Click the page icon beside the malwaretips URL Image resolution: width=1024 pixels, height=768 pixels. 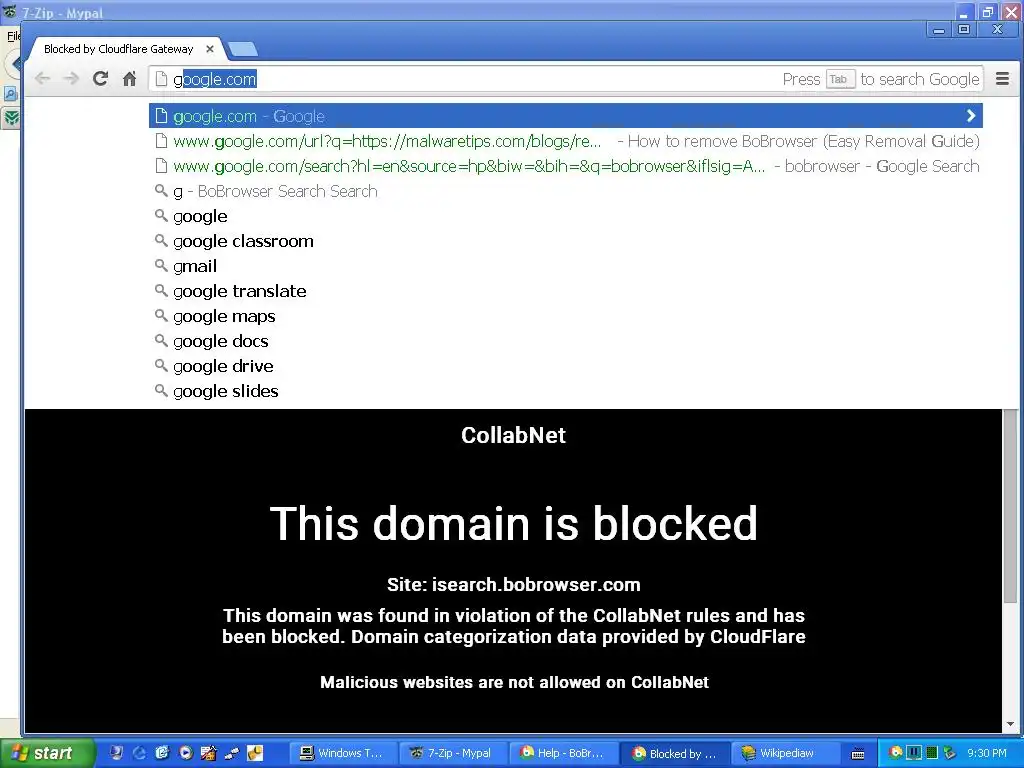(x=161, y=141)
